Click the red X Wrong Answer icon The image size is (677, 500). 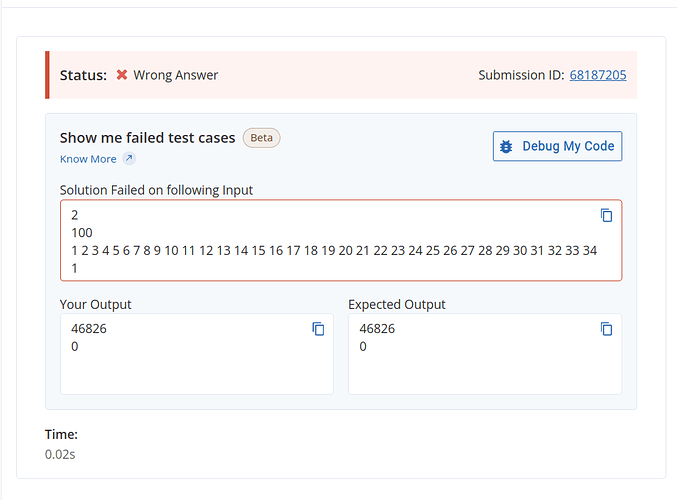122,75
